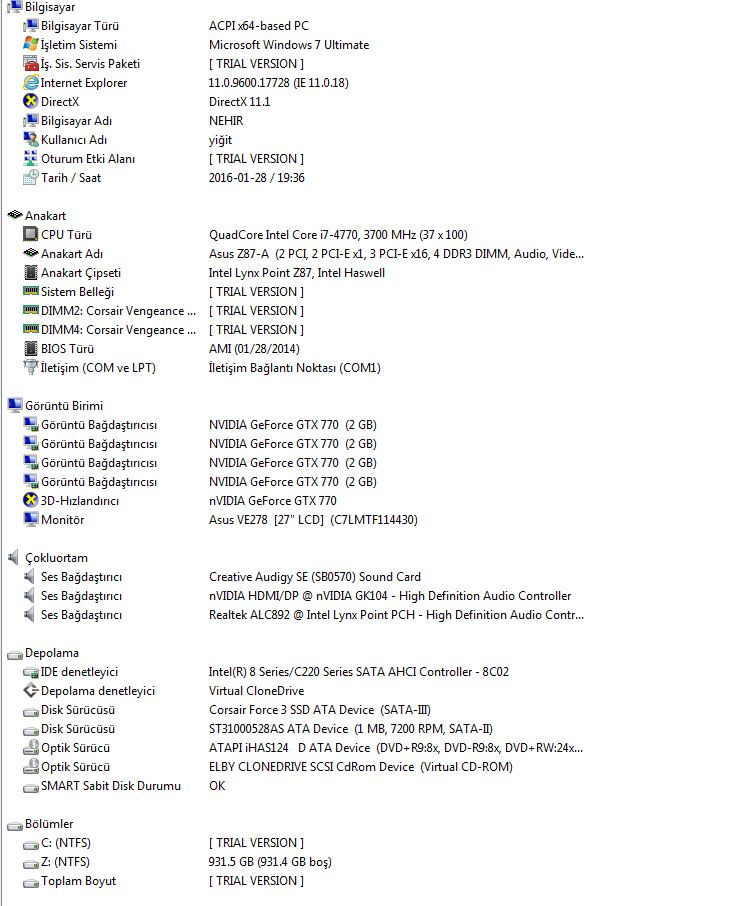Click the Z: (NTFS) partition row
Screen dimensions: 746x906
64,862
